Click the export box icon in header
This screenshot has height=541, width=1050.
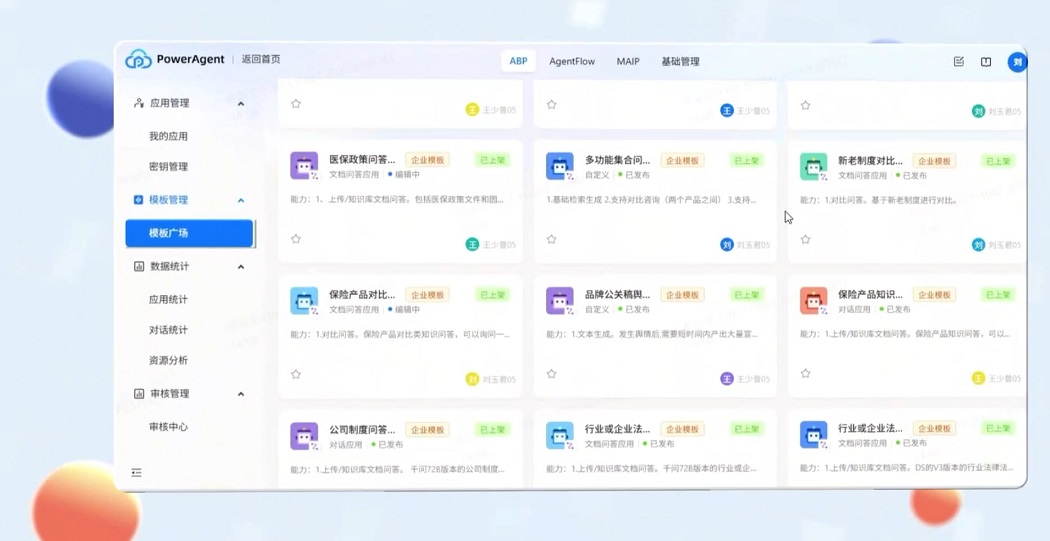[x=986, y=62]
